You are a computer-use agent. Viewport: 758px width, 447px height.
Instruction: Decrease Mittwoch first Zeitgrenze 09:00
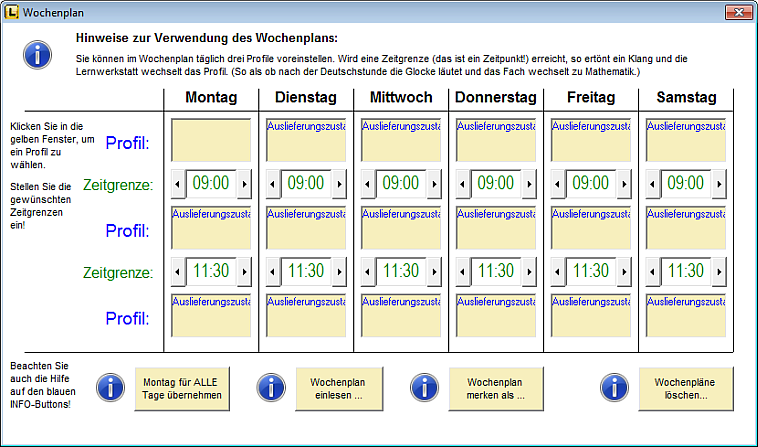pyautogui.click(x=368, y=184)
